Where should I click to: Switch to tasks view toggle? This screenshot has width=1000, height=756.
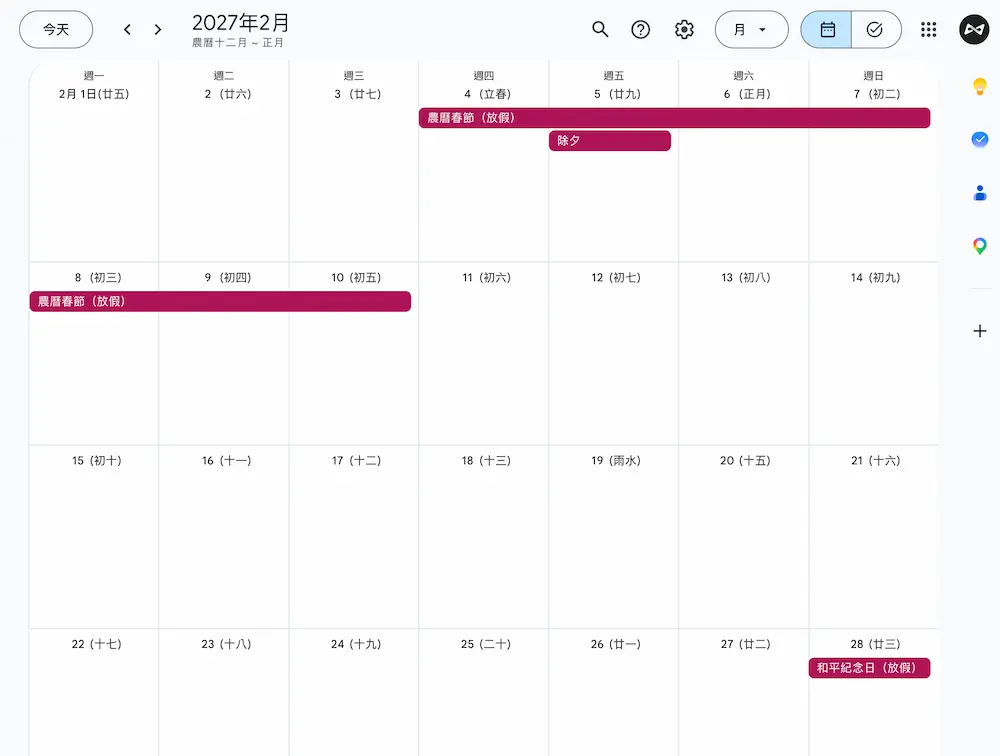[x=876, y=29]
